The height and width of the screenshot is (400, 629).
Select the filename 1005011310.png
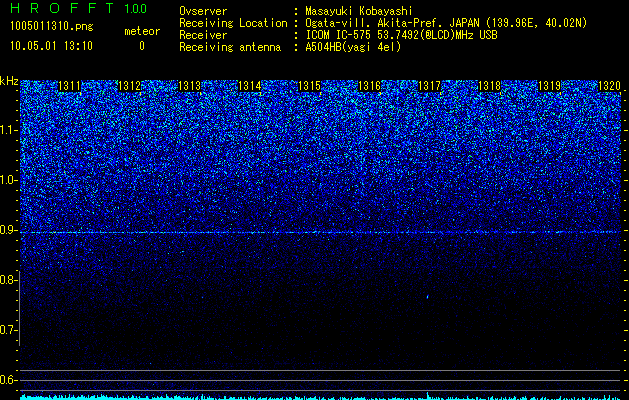click(52, 27)
